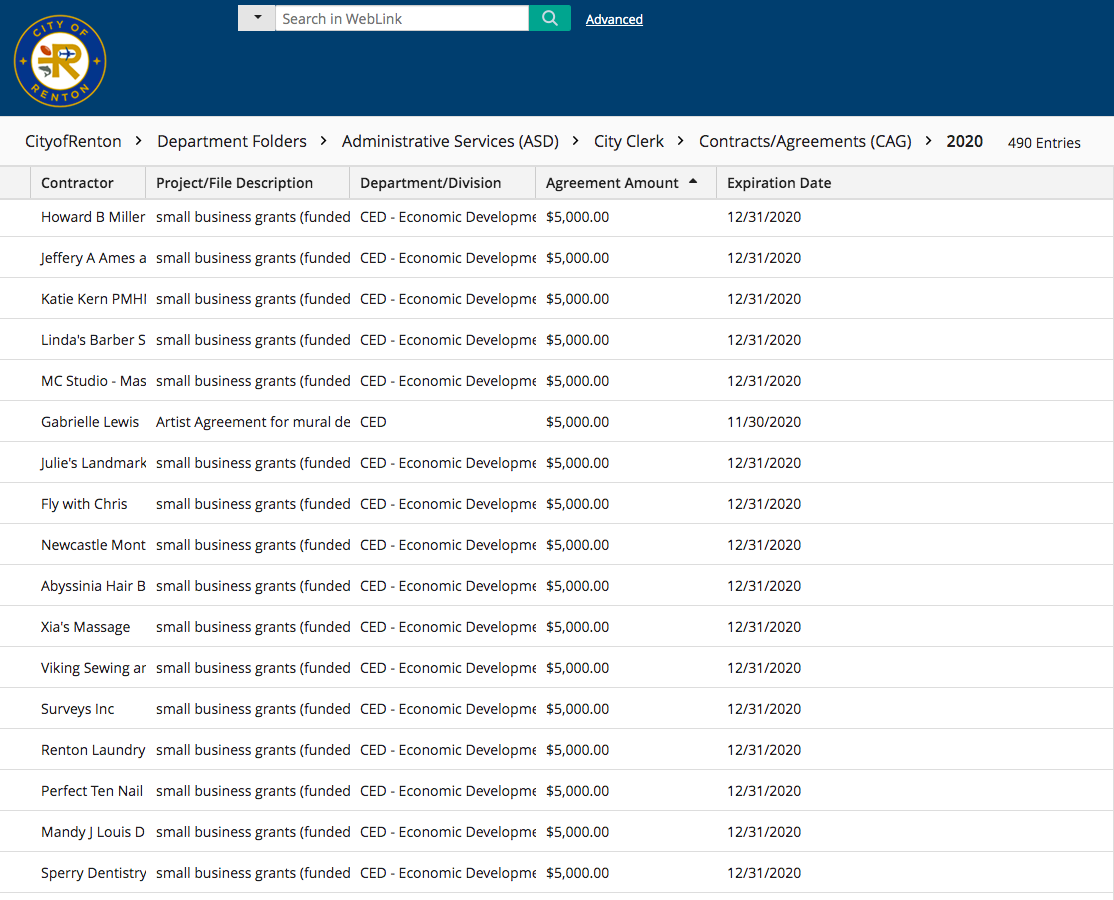This screenshot has height=900, width=1114.
Task: Click the Search in WebLink field
Action: click(x=401, y=18)
